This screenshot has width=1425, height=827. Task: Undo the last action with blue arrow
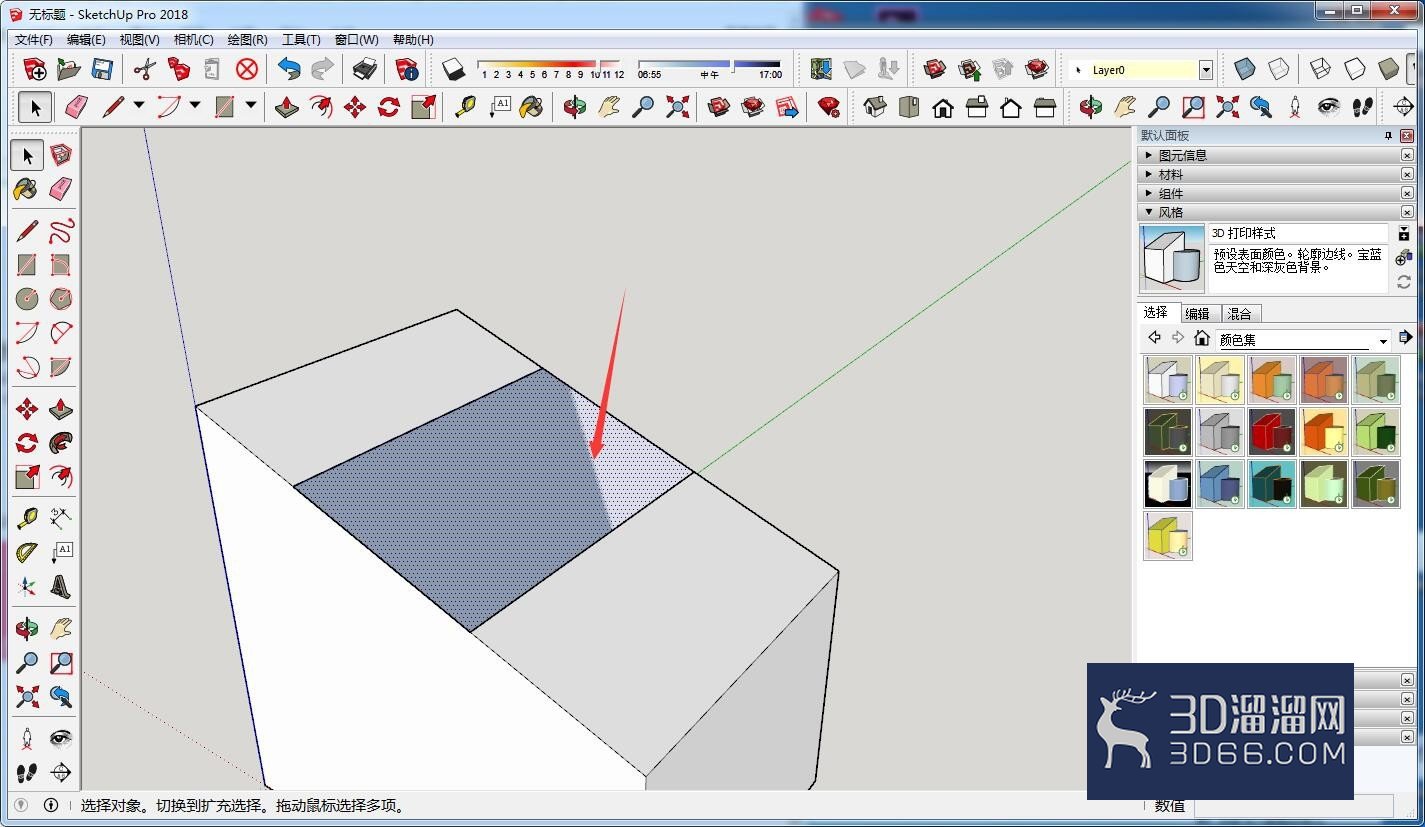290,69
